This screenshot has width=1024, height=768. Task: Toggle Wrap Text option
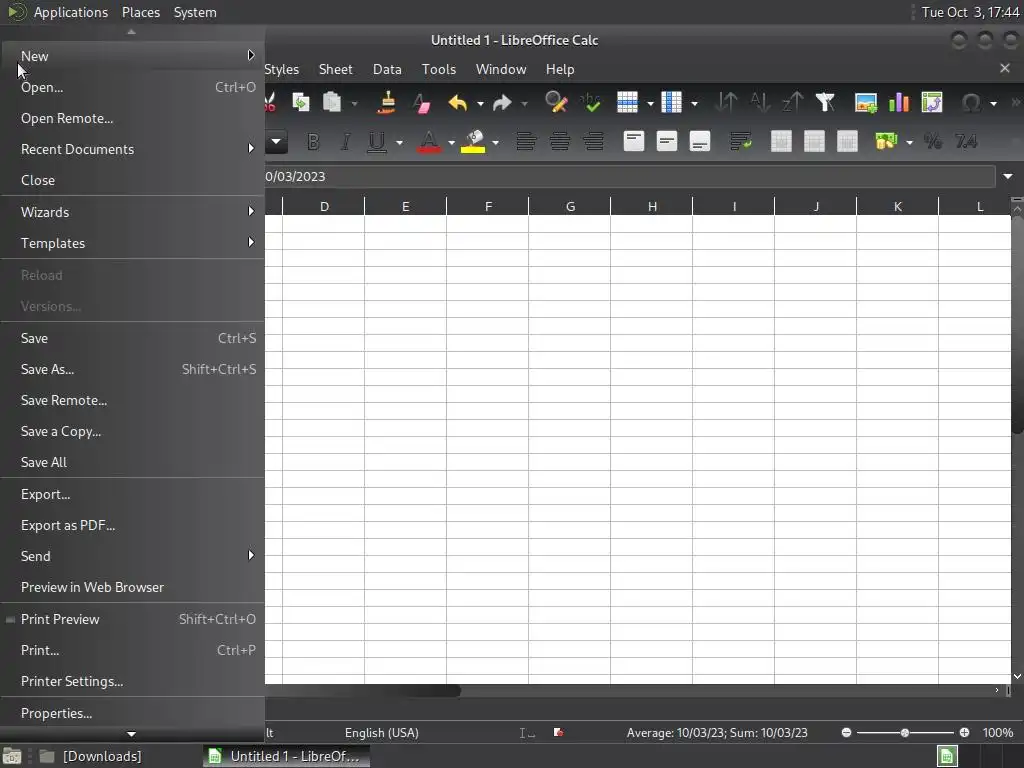(741, 142)
